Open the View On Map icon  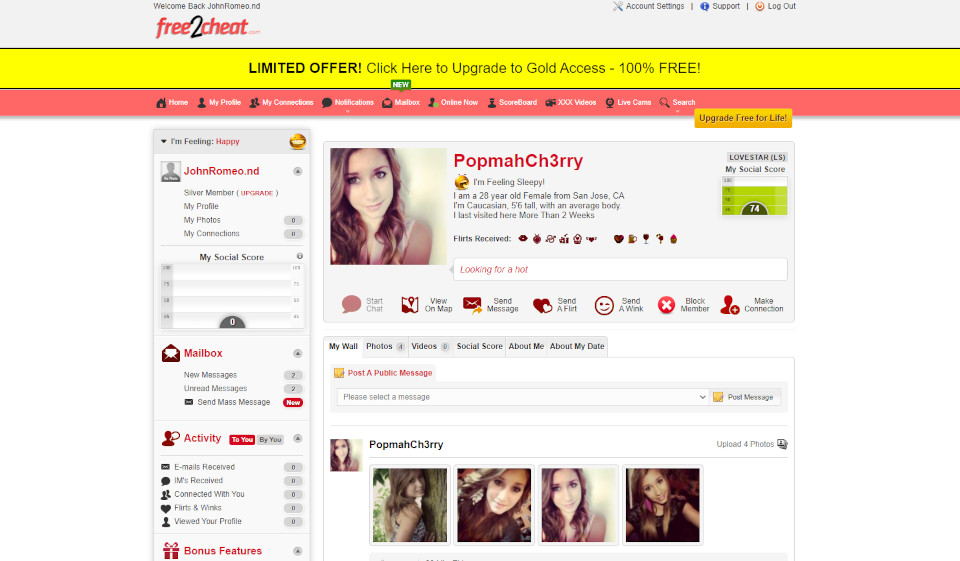410,305
